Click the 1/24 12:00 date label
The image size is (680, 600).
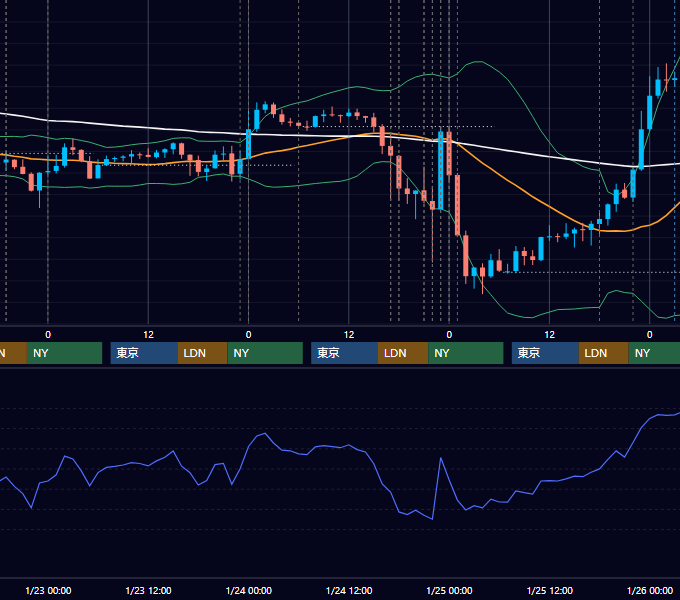pos(349,590)
